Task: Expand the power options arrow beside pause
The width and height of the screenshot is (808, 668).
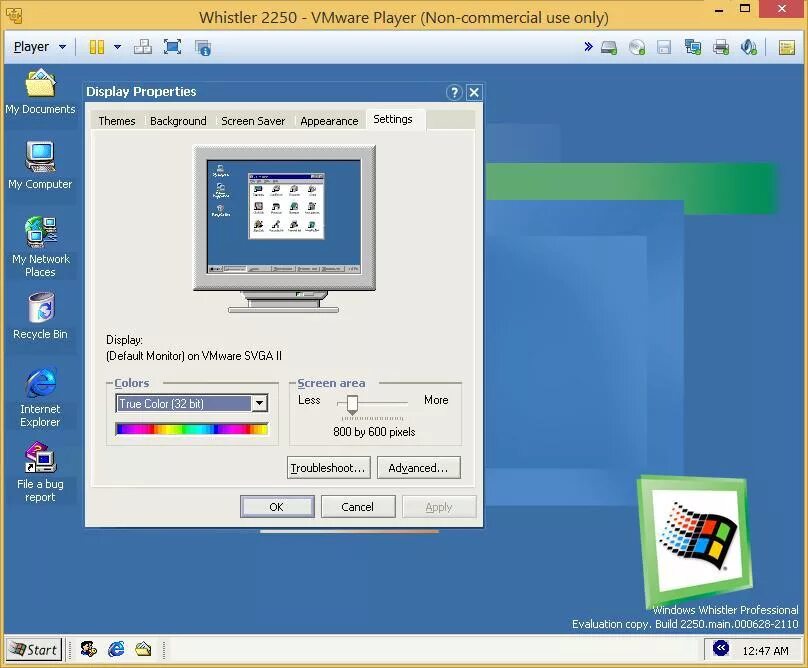Action: coord(117,47)
